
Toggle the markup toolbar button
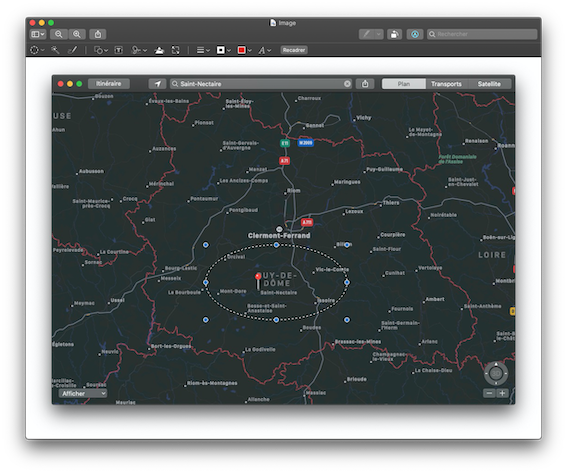point(415,34)
